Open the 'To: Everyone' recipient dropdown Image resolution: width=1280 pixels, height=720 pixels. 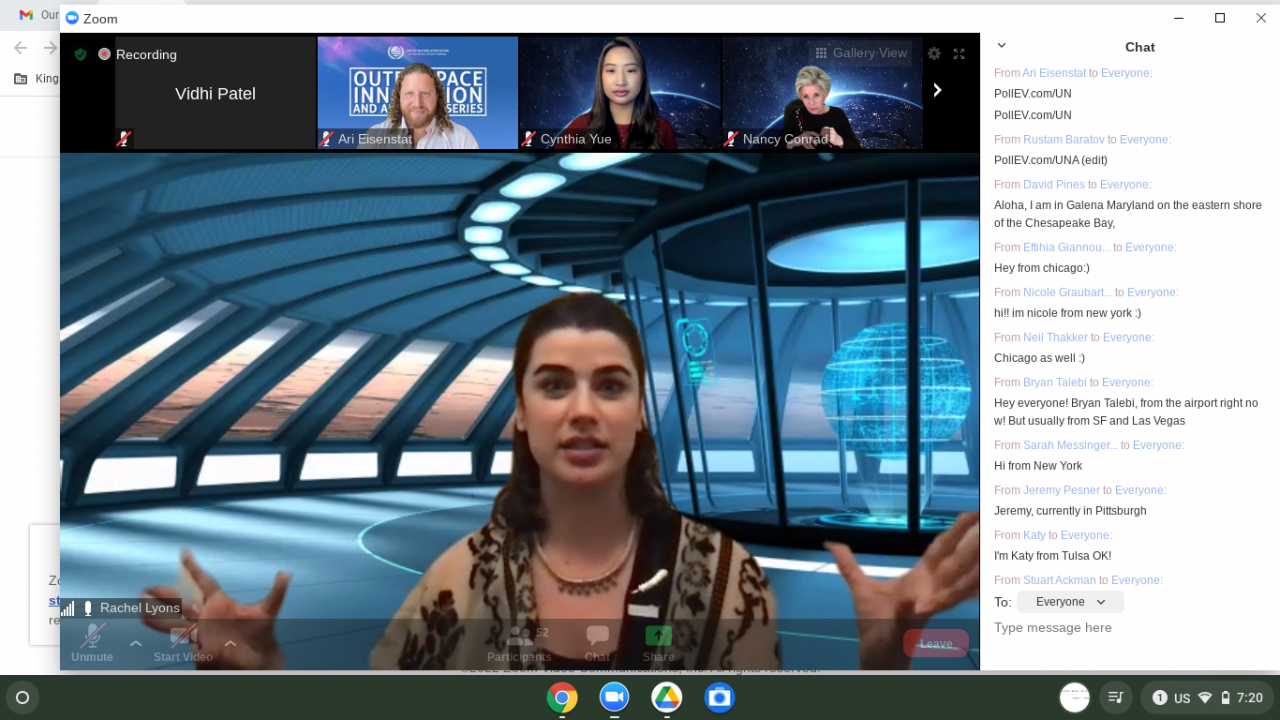1070,602
